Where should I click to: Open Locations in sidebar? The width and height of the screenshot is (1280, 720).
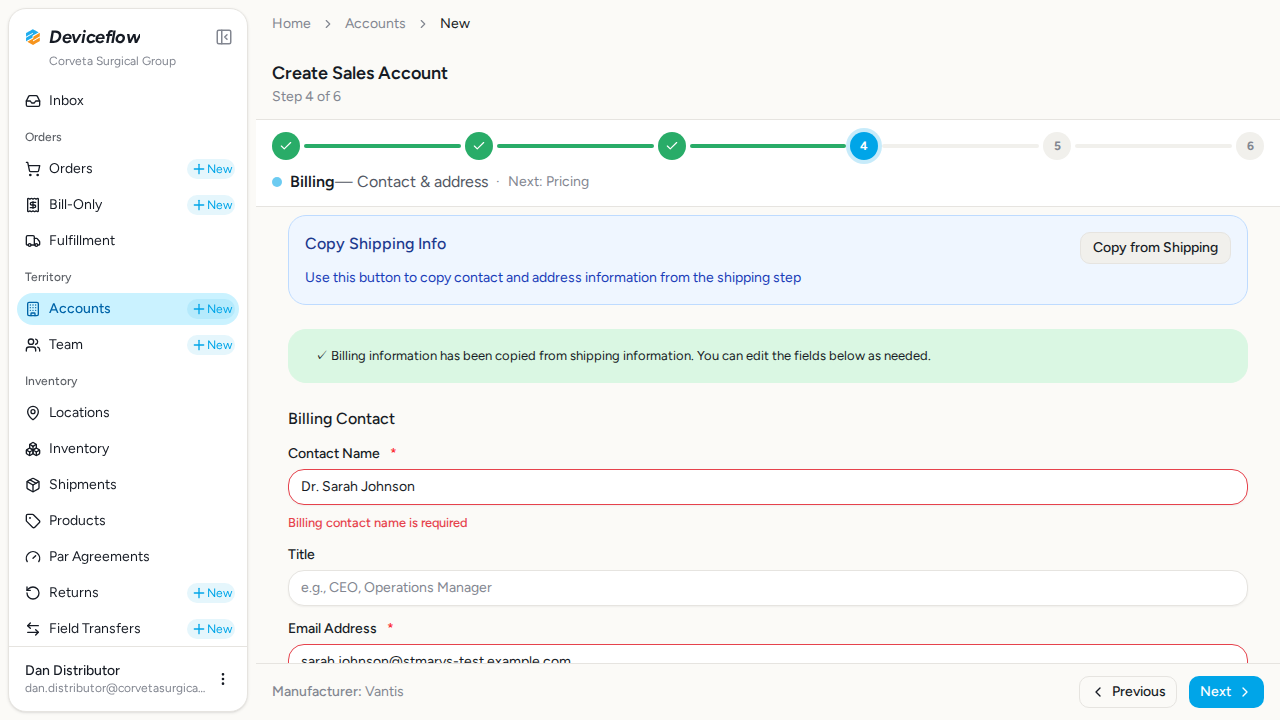(x=128, y=413)
